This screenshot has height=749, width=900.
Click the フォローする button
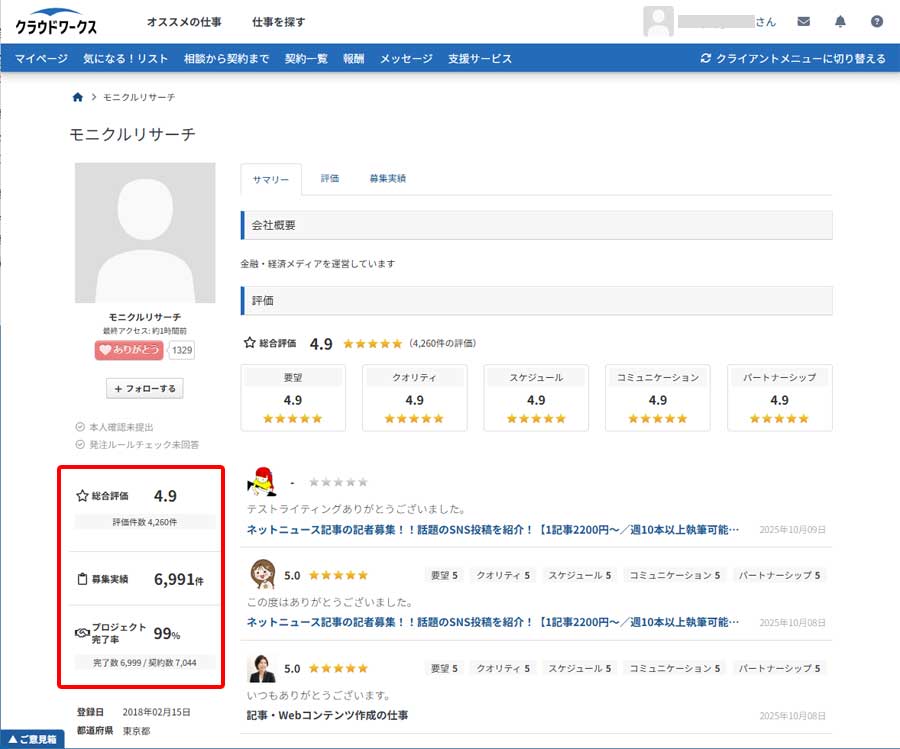coord(145,388)
